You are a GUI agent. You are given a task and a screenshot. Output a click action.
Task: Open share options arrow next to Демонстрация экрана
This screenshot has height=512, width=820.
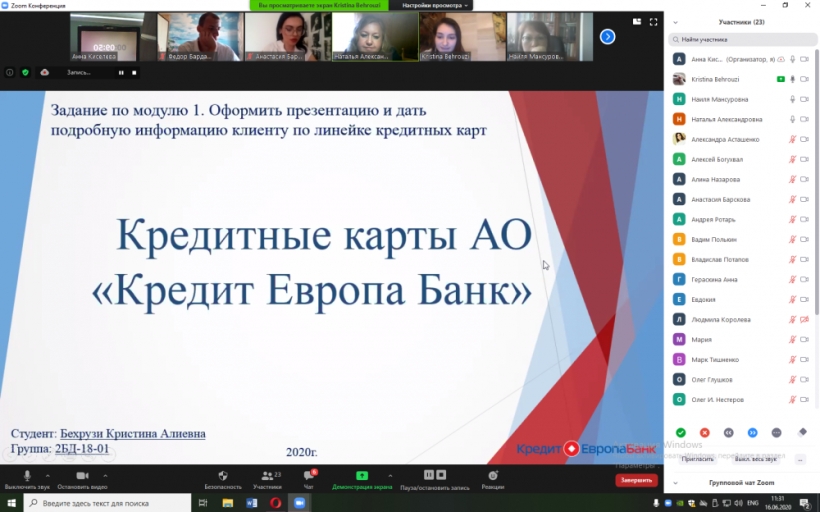tap(390, 475)
